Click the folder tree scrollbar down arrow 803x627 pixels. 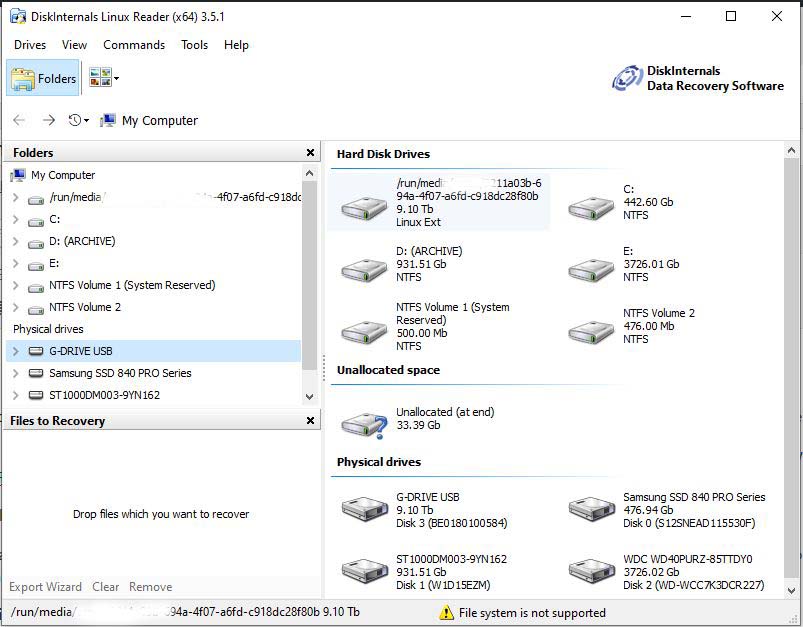[309, 396]
